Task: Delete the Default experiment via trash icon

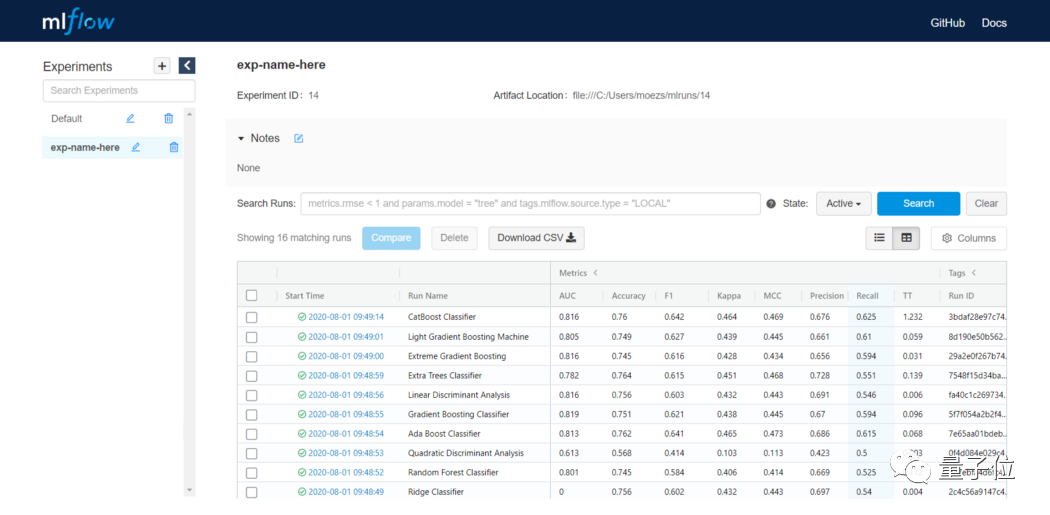Action: tap(168, 118)
